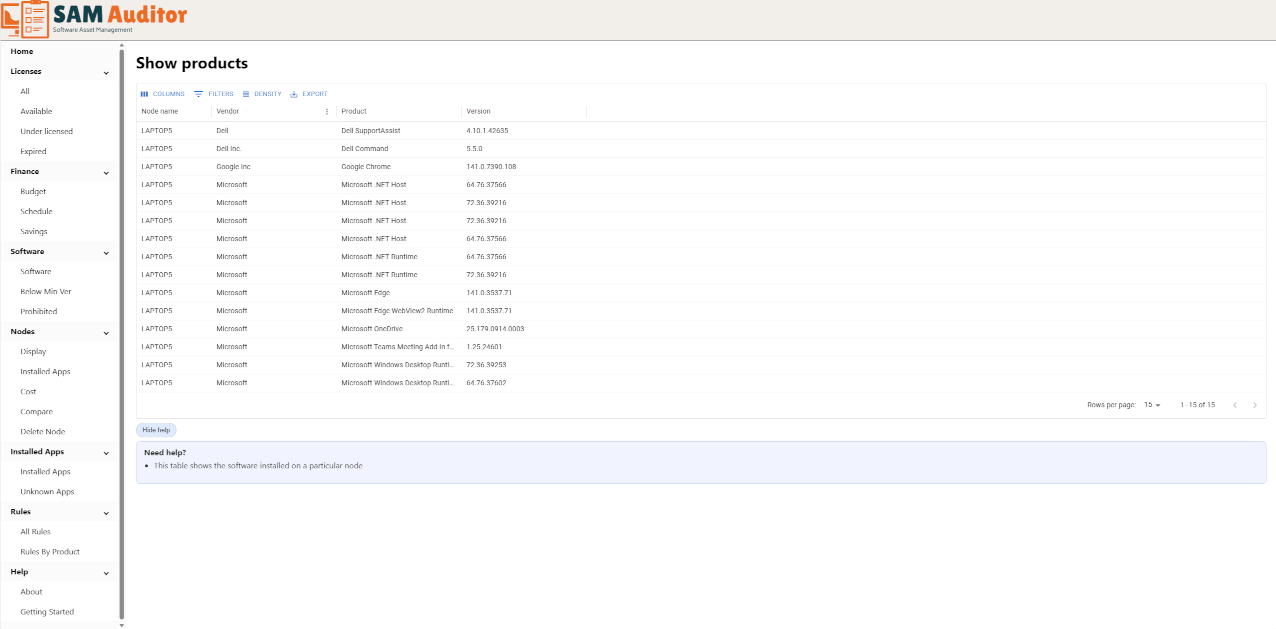Select Unknown Apps in the sidebar
This screenshot has height=629, width=1276.
click(x=47, y=491)
